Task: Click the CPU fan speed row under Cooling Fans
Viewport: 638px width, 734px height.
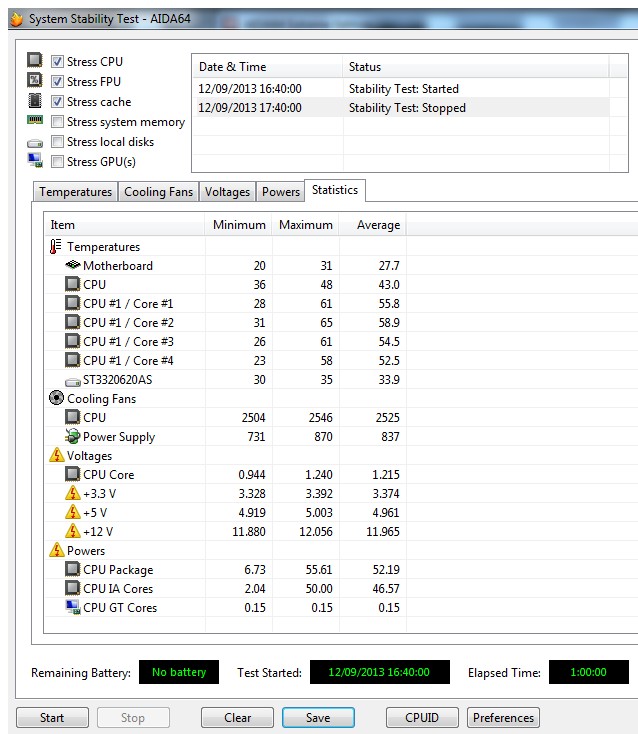Action: pos(226,417)
